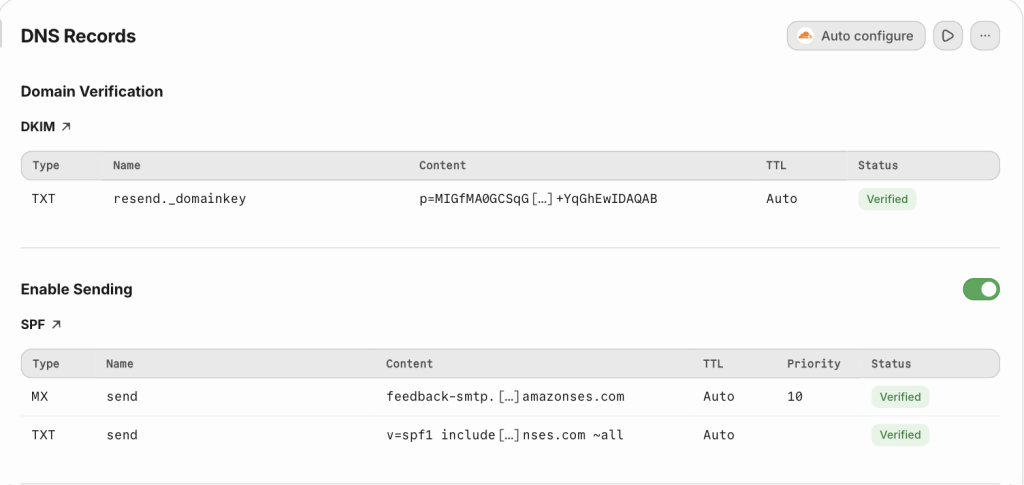Click the Content header in SPF table
The image size is (1024, 485).
409,364
